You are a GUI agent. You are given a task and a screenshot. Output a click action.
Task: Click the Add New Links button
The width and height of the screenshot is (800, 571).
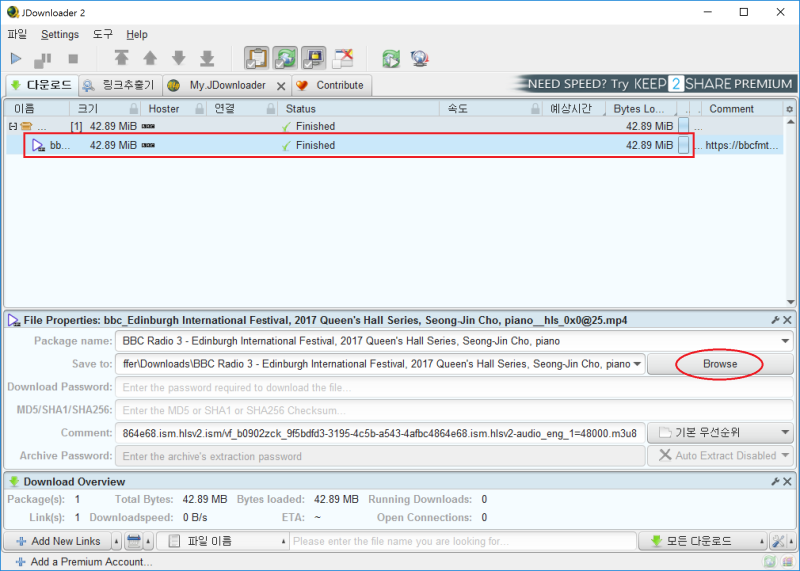tap(57, 541)
